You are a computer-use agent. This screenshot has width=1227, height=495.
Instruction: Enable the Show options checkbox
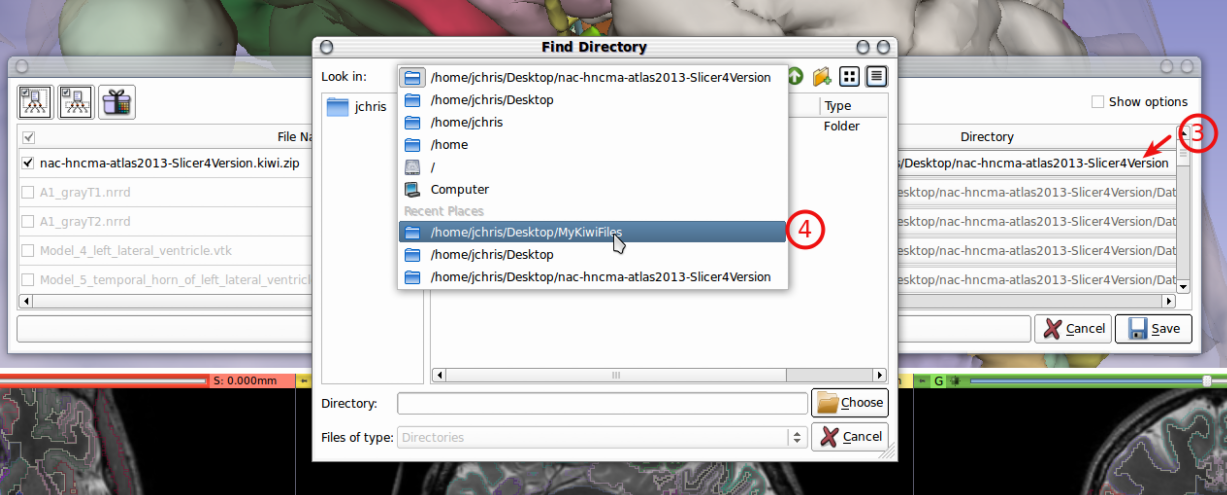click(1098, 102)
